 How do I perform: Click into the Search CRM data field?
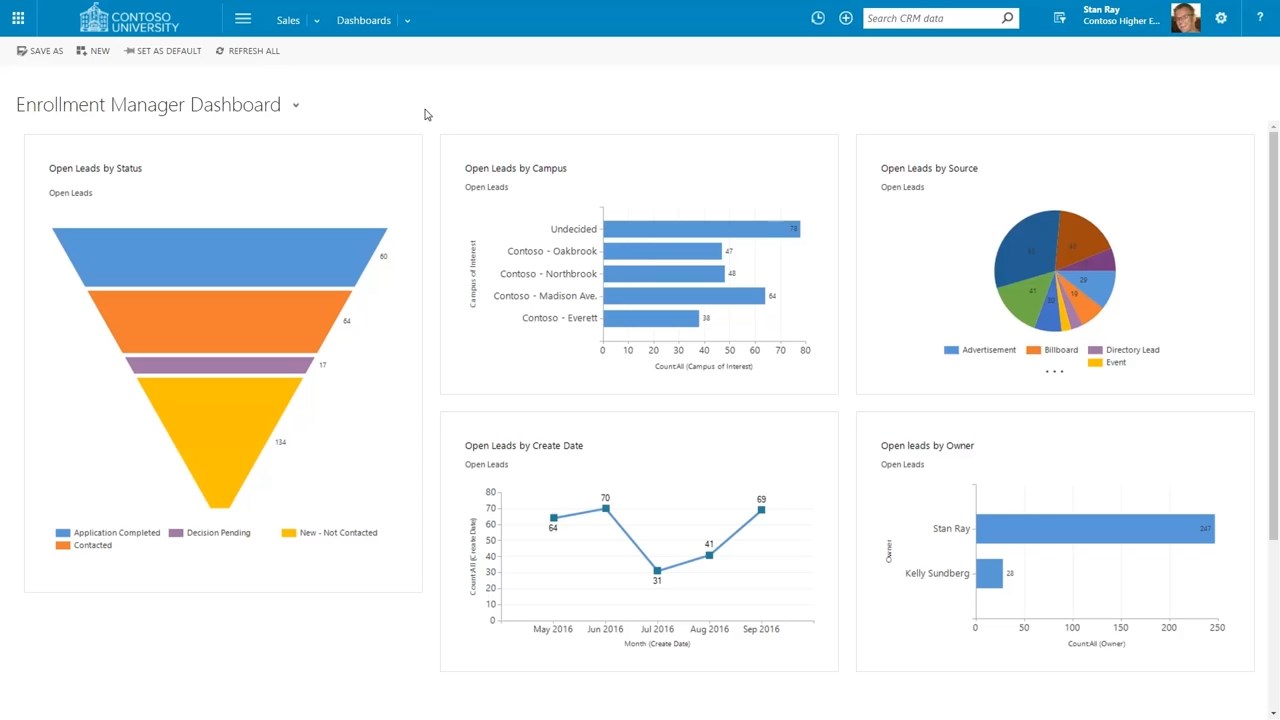click(x=932, y=18)
